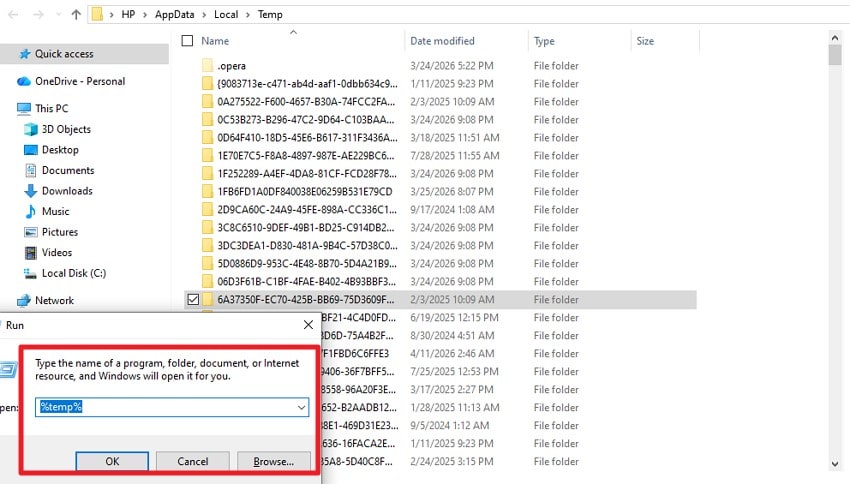850x484 pixels.
Task: Sort by Name column header
Action: [215, 41]
